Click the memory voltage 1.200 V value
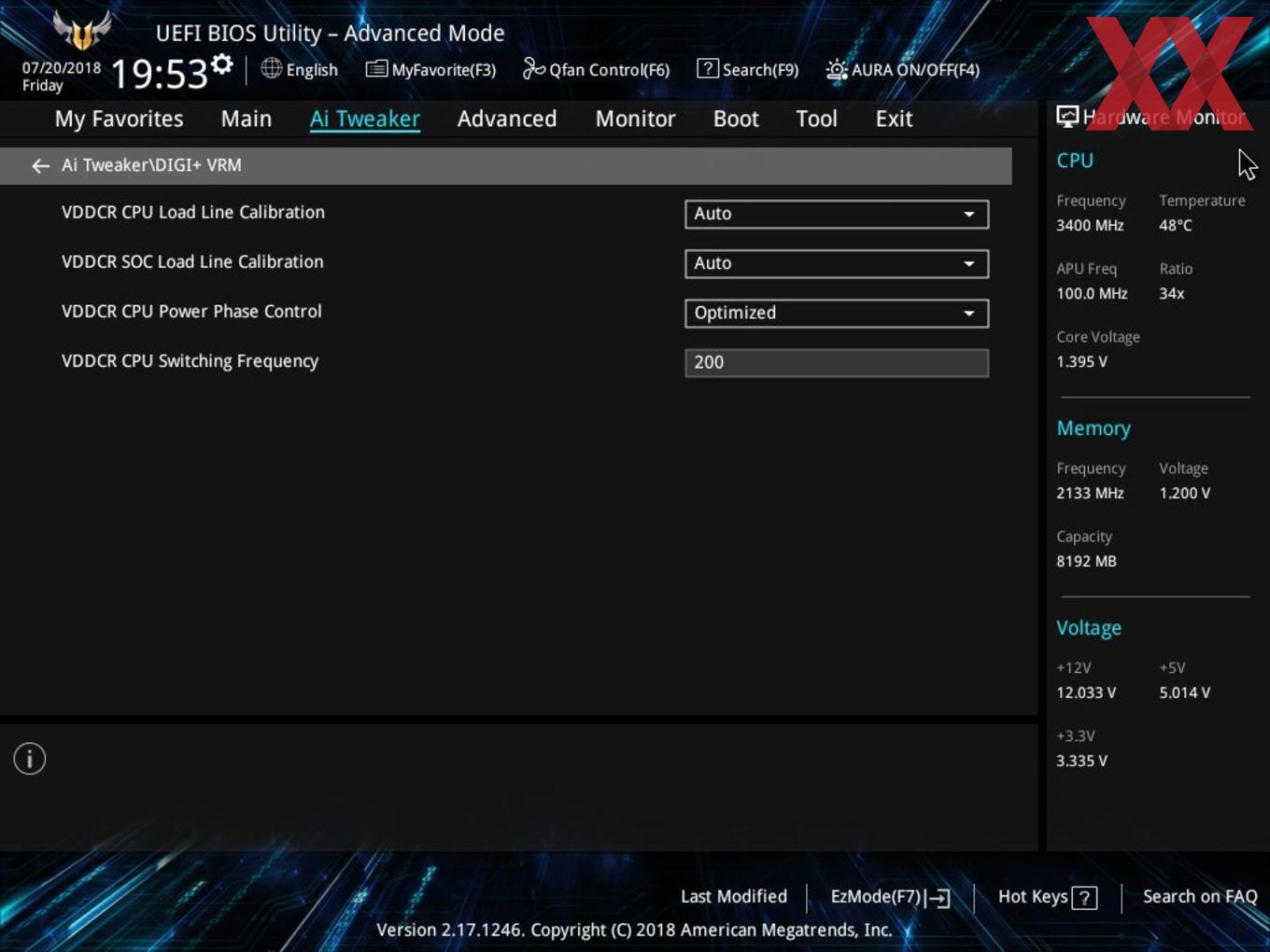Screen dimensions: 1270x952 (1184, 493)
